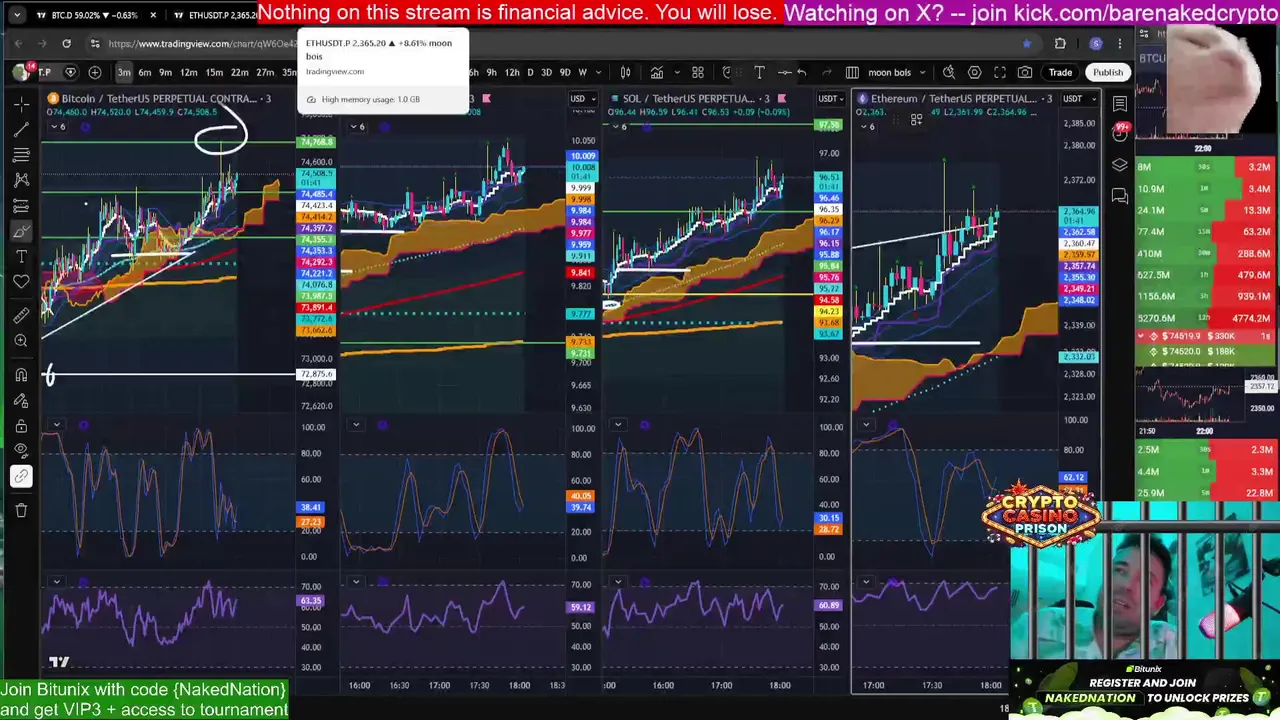This screenshot has width=1280, height=720.
Task: Select the brush drawing tool
Action: pyautogui.click(x=21, y=231)
